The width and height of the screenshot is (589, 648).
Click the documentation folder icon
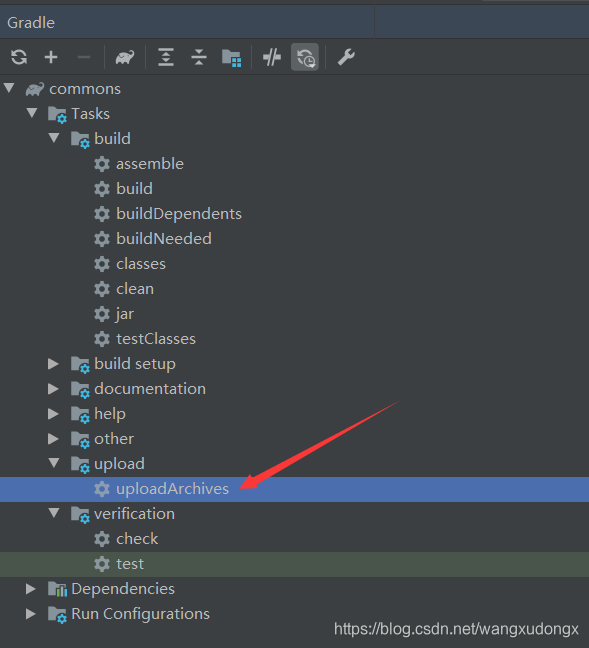click(80, 390)
